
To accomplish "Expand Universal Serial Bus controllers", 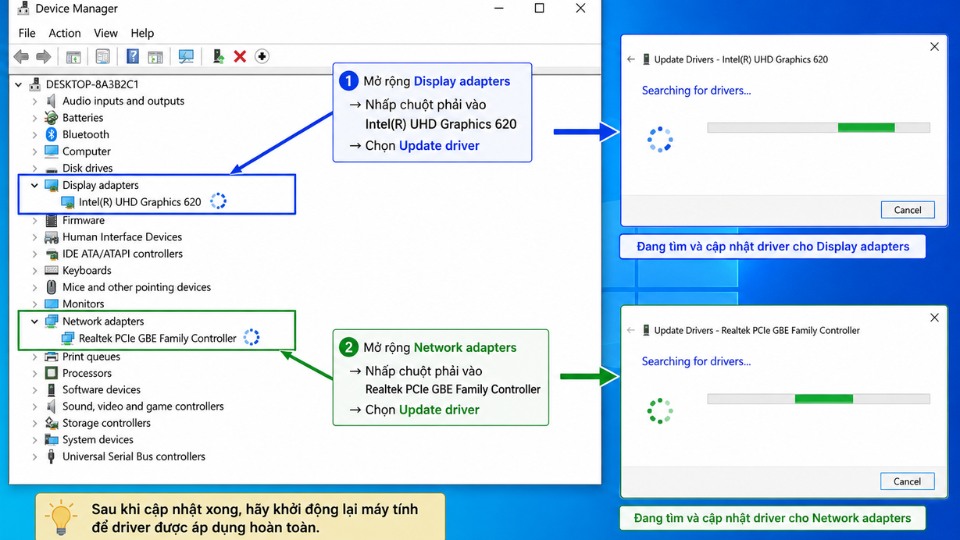I will [34, 456].
